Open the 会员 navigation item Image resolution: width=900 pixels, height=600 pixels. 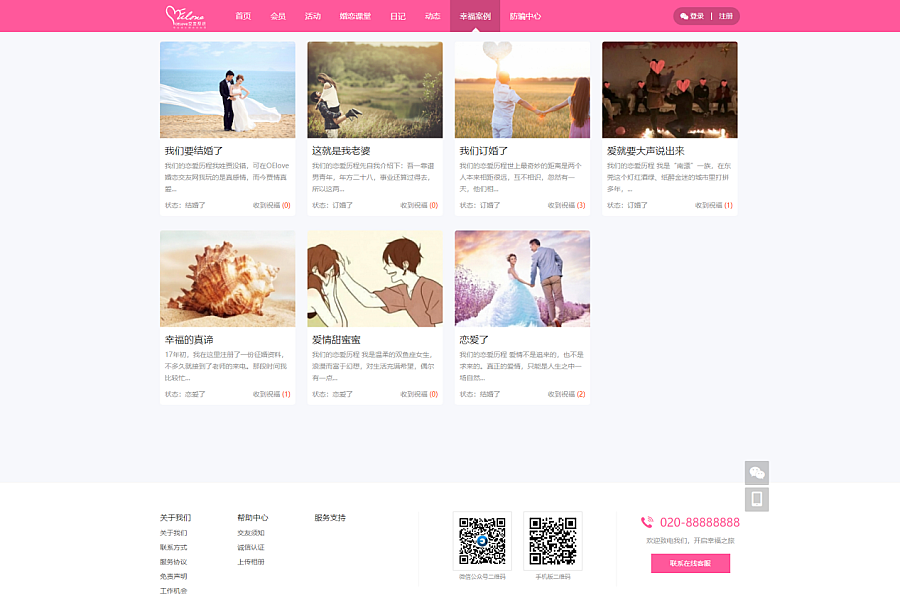(x=278, y=16)
